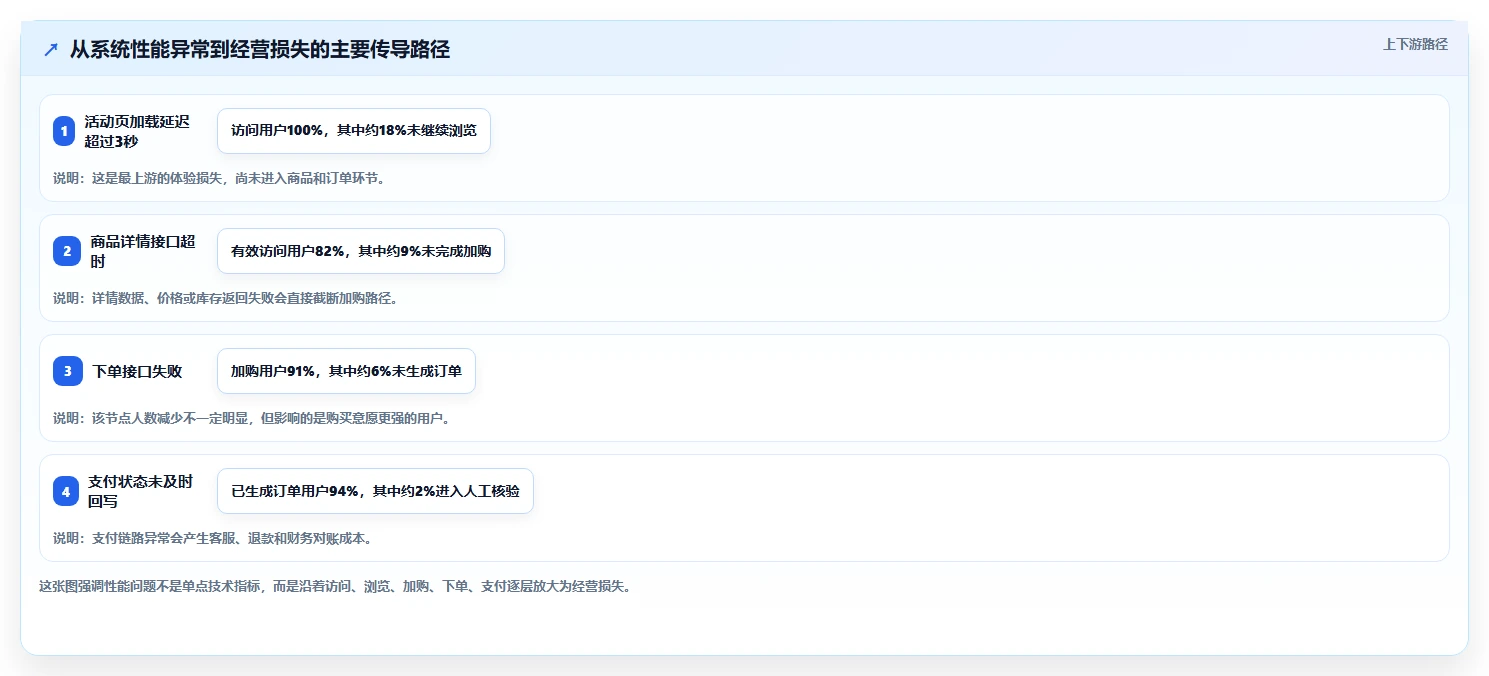The image size is (1489, 676).
Task: Click the 下单接口失败 step label
Action: (138, 371)
